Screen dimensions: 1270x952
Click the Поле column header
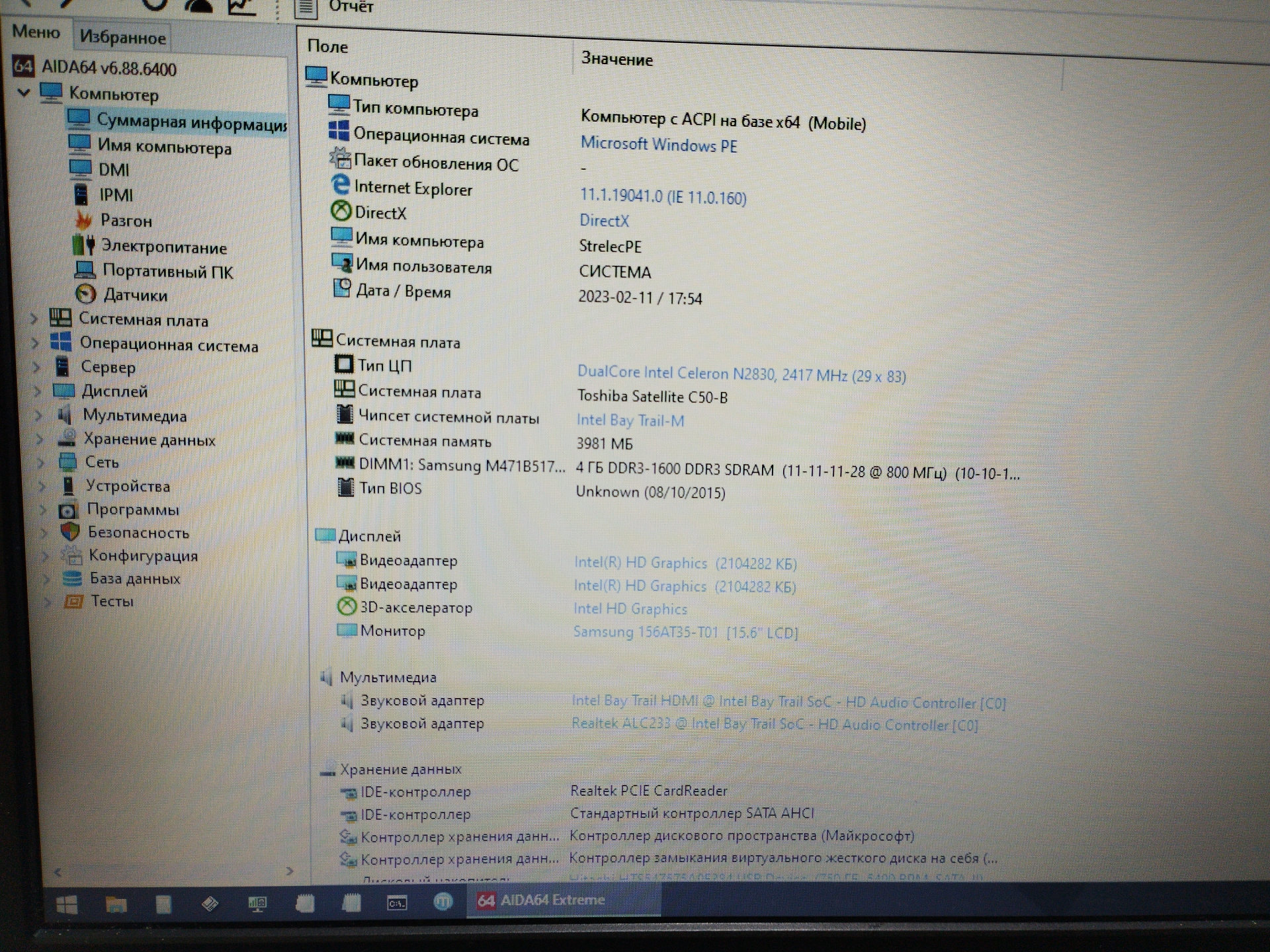click(327, 46)
